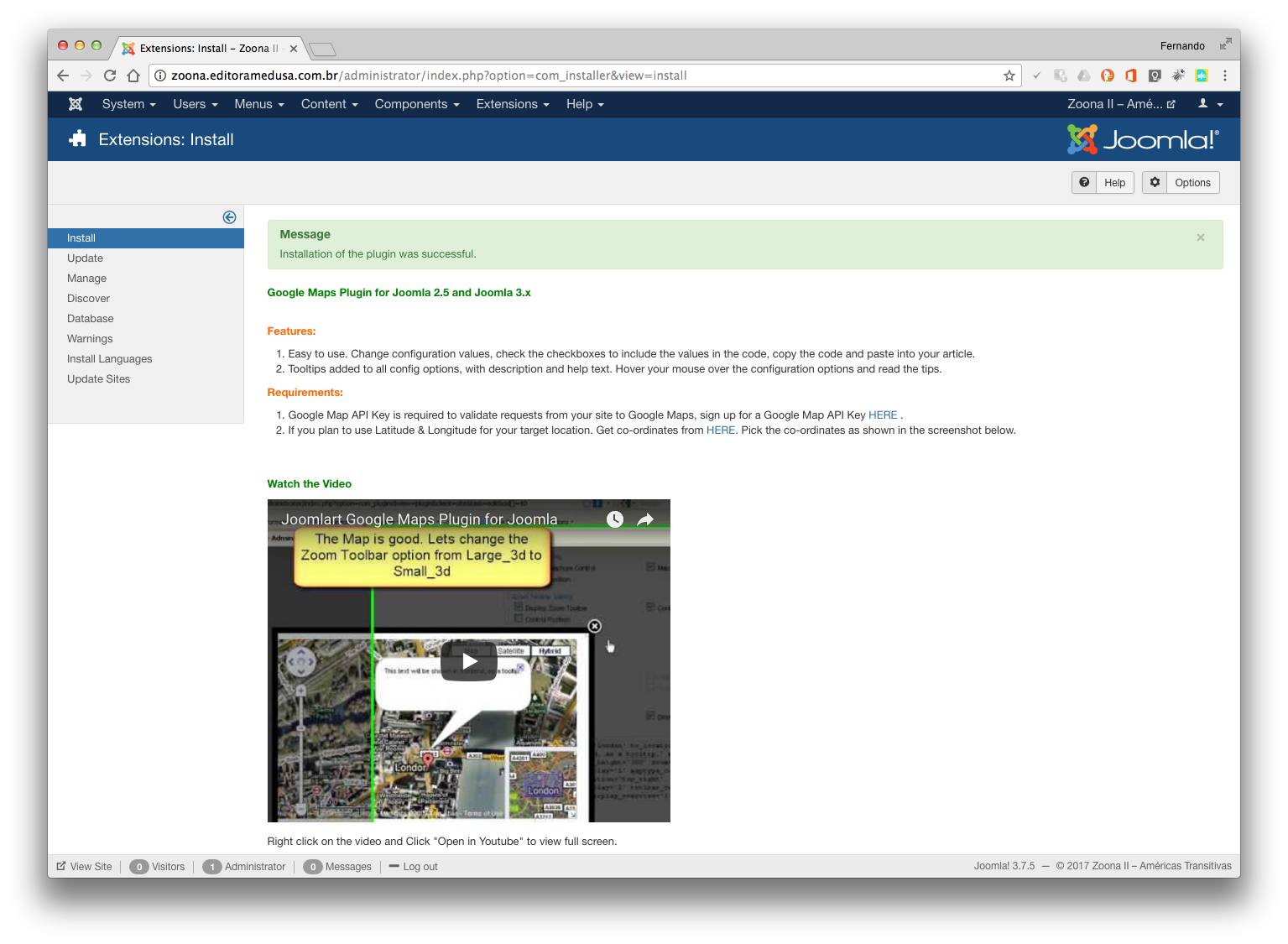The height and width of the screenshot is (944, 1288).
Task: Click the Joomla! logo in the header
Action: 1143,139
